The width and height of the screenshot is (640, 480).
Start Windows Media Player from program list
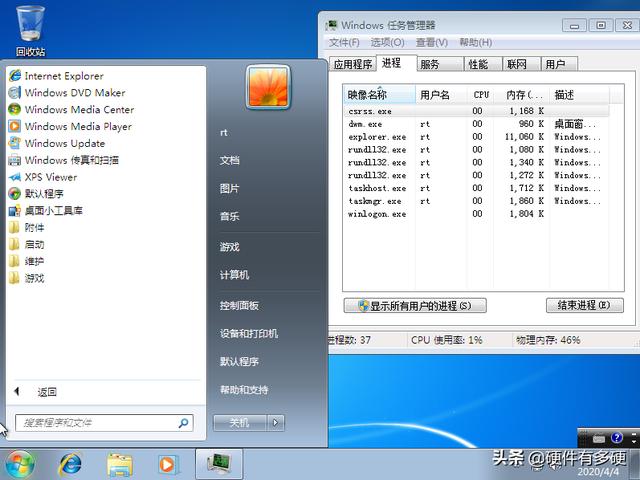coord(70,127)
